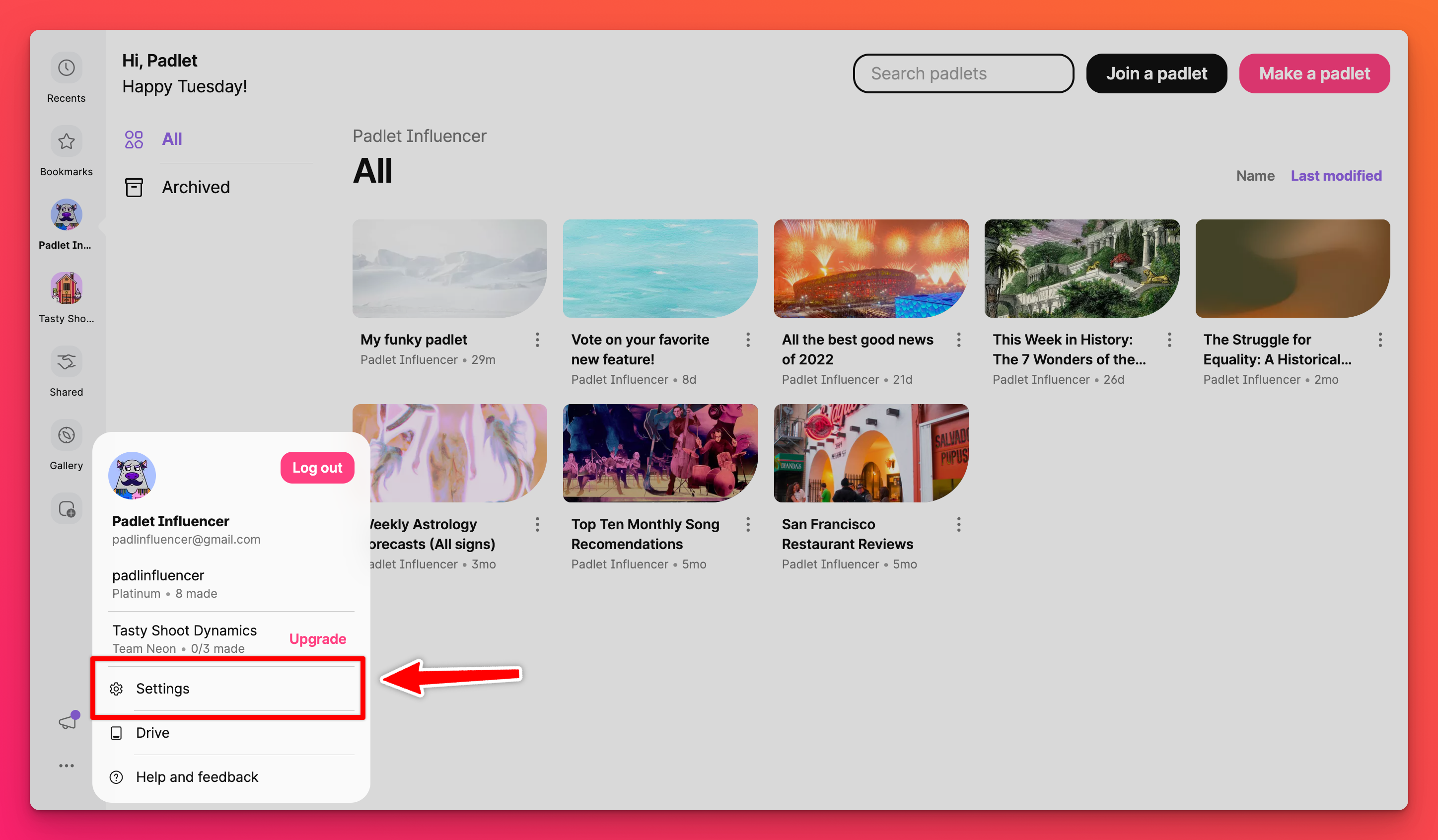1438x840 pixels.
Task: Click 'Padlet Influencer' name in account popup
Action: [x=171, y=522]
